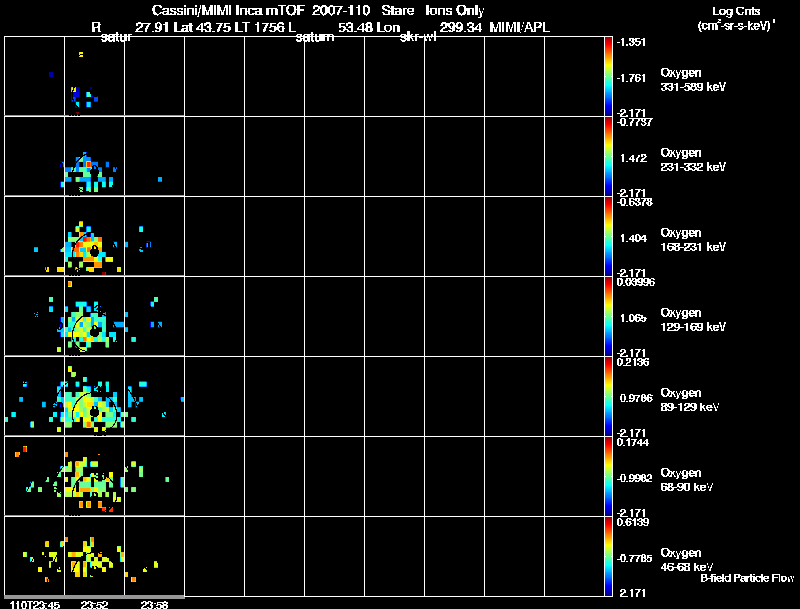This screenshot has height=609, width=800.
Task: Click the -0.6378 color scale value
Action: pos(634,202)
